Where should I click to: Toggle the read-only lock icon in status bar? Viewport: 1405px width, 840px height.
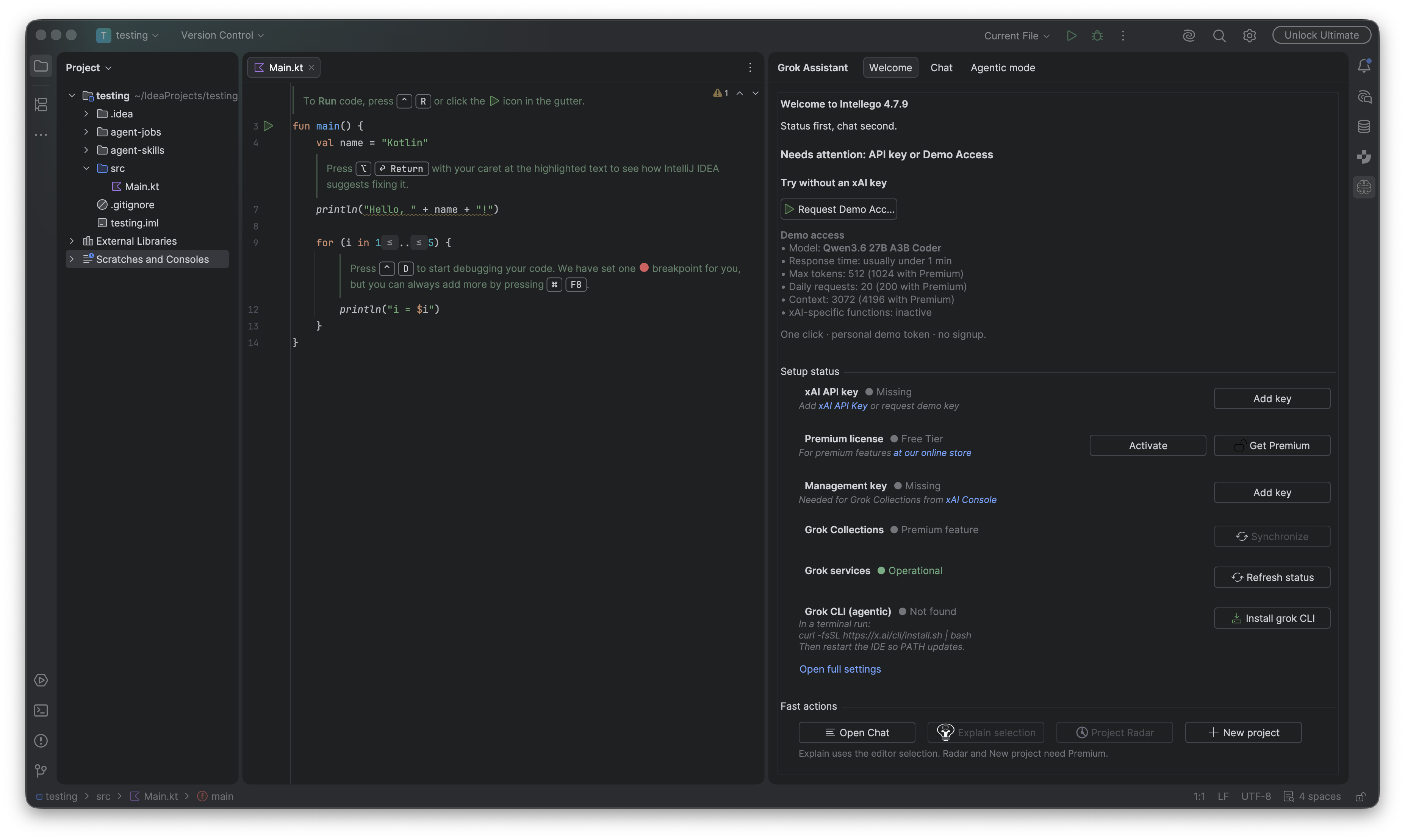point(1360,796)
